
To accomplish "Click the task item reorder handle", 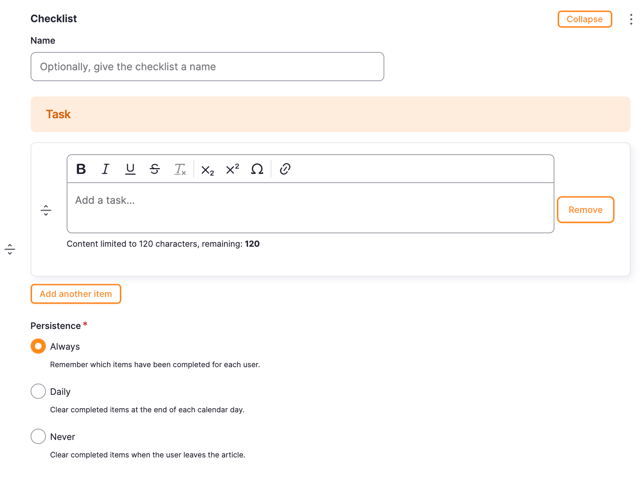I will pyautogui.click(x=46, y=210).
